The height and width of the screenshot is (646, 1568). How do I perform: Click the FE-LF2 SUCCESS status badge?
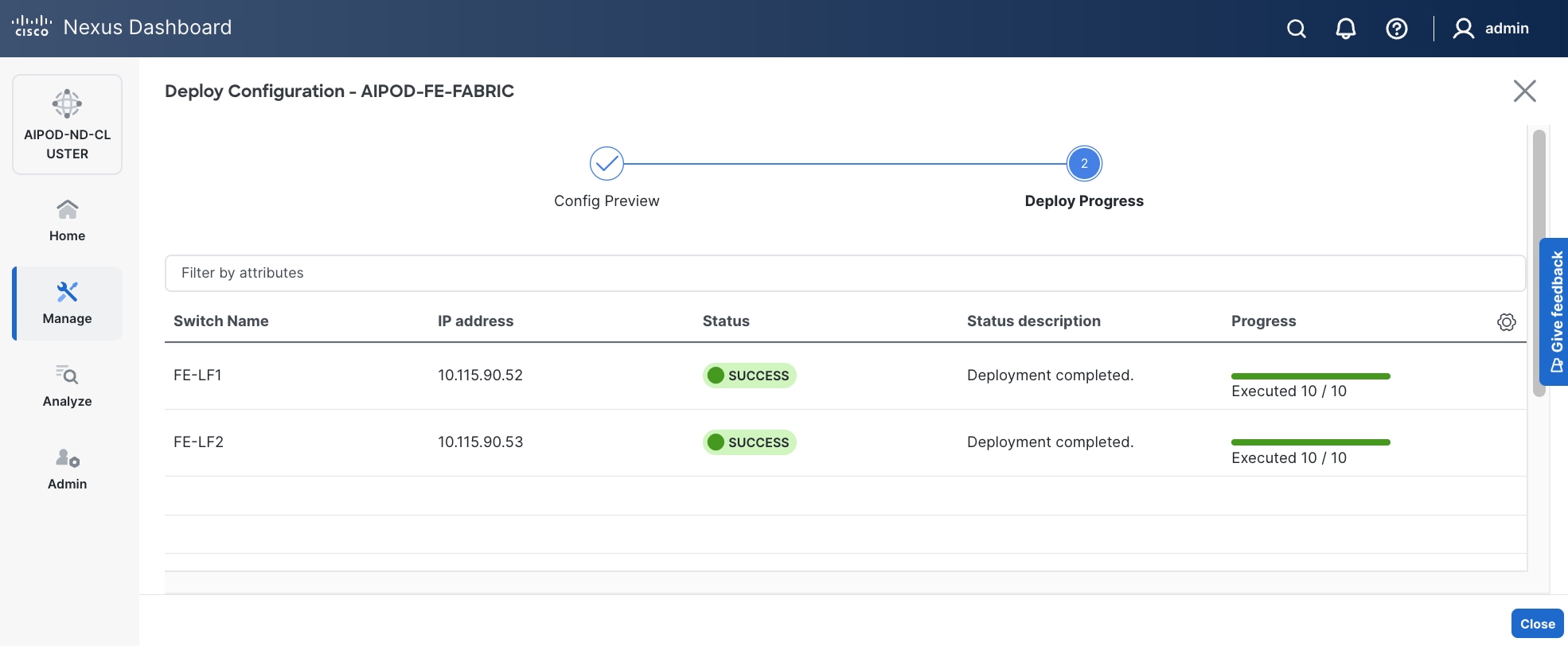coord(749,442)
